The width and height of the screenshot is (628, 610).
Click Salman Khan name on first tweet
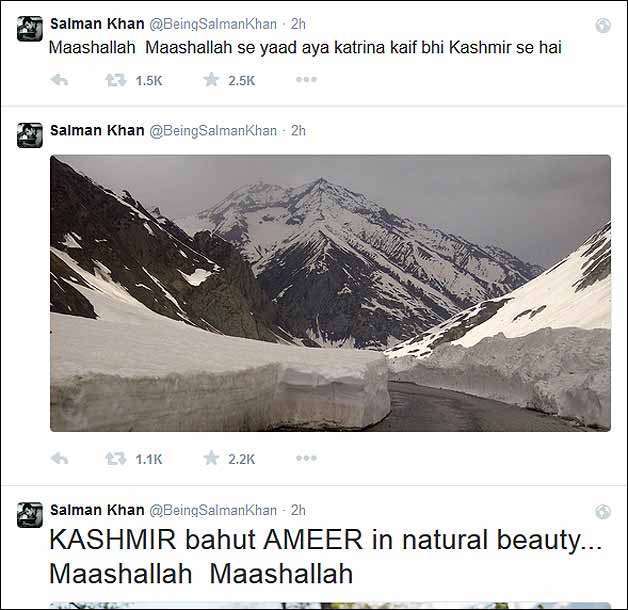97,24
